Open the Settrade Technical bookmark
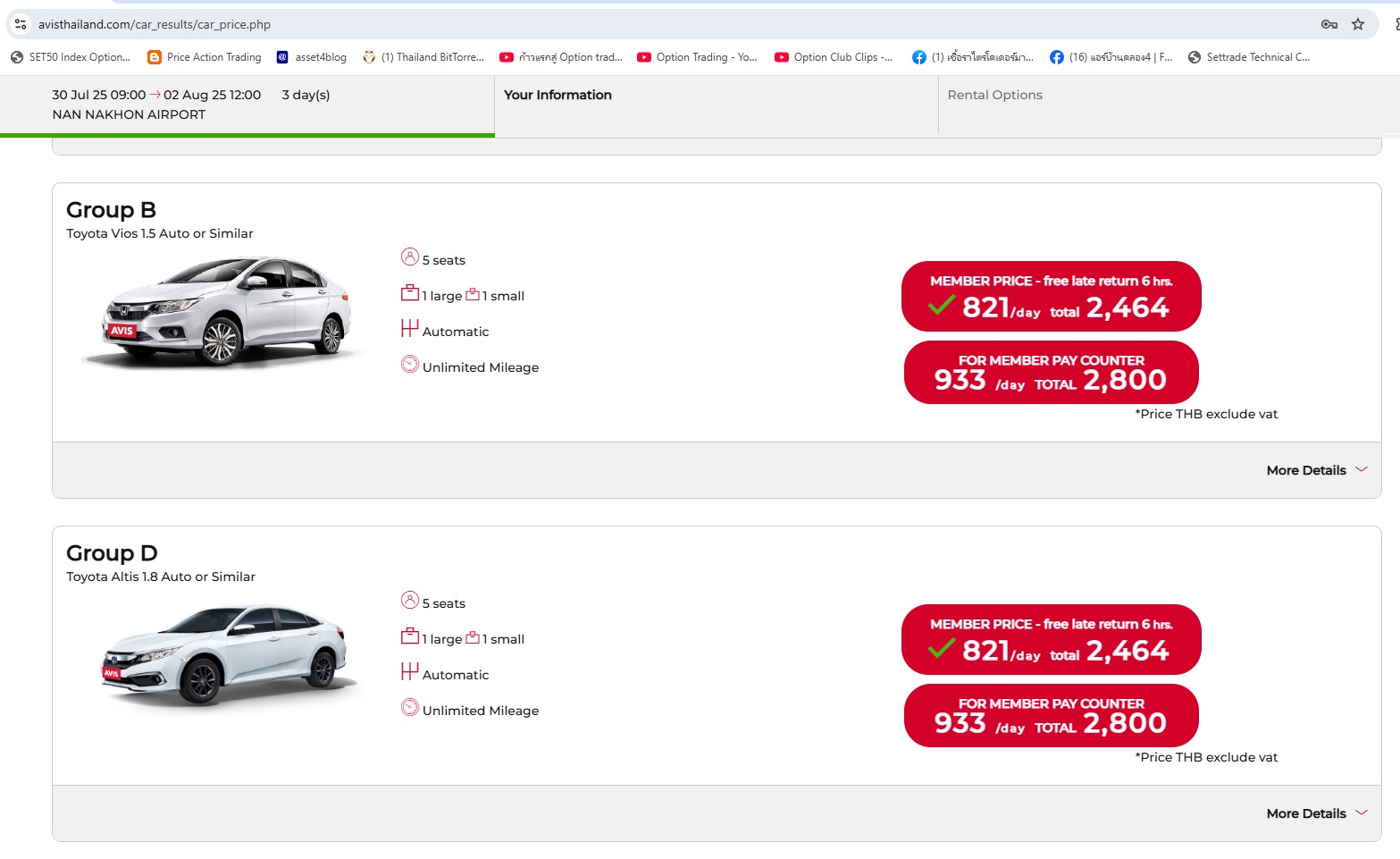This screenshot has width=1400, height=859. pos(1249,57)
